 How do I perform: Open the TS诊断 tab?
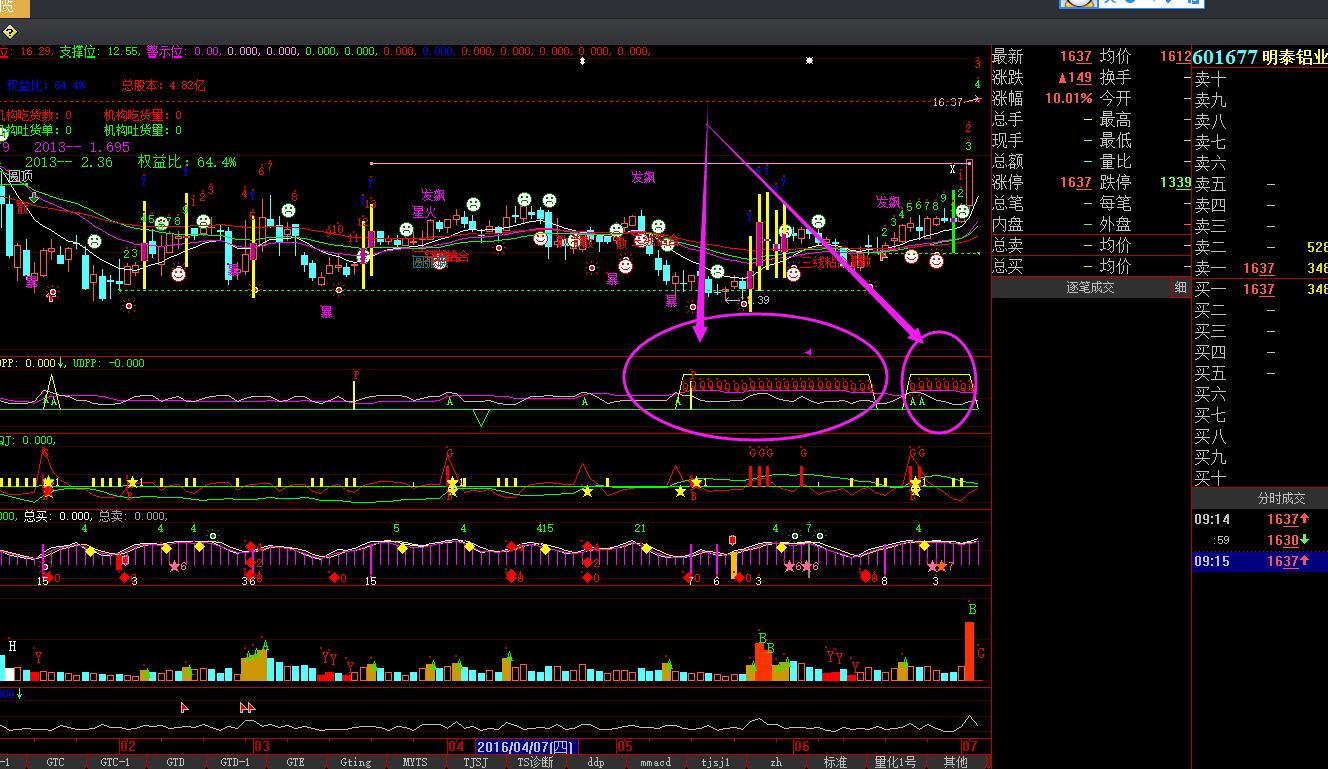coord(535,762)
